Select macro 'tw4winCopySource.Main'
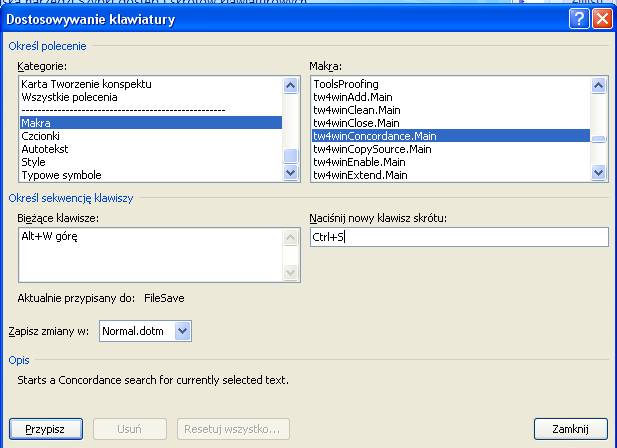This screenshot has height=448, width=617. coord(451,149)
